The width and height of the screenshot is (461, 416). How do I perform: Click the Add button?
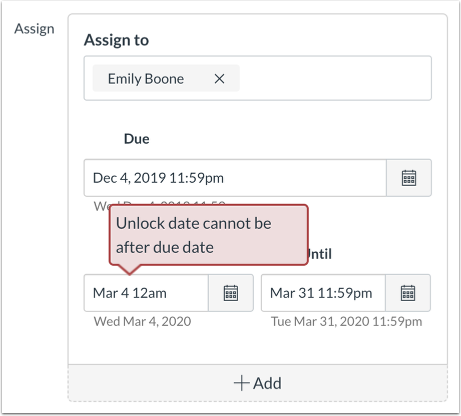(258, 383)
